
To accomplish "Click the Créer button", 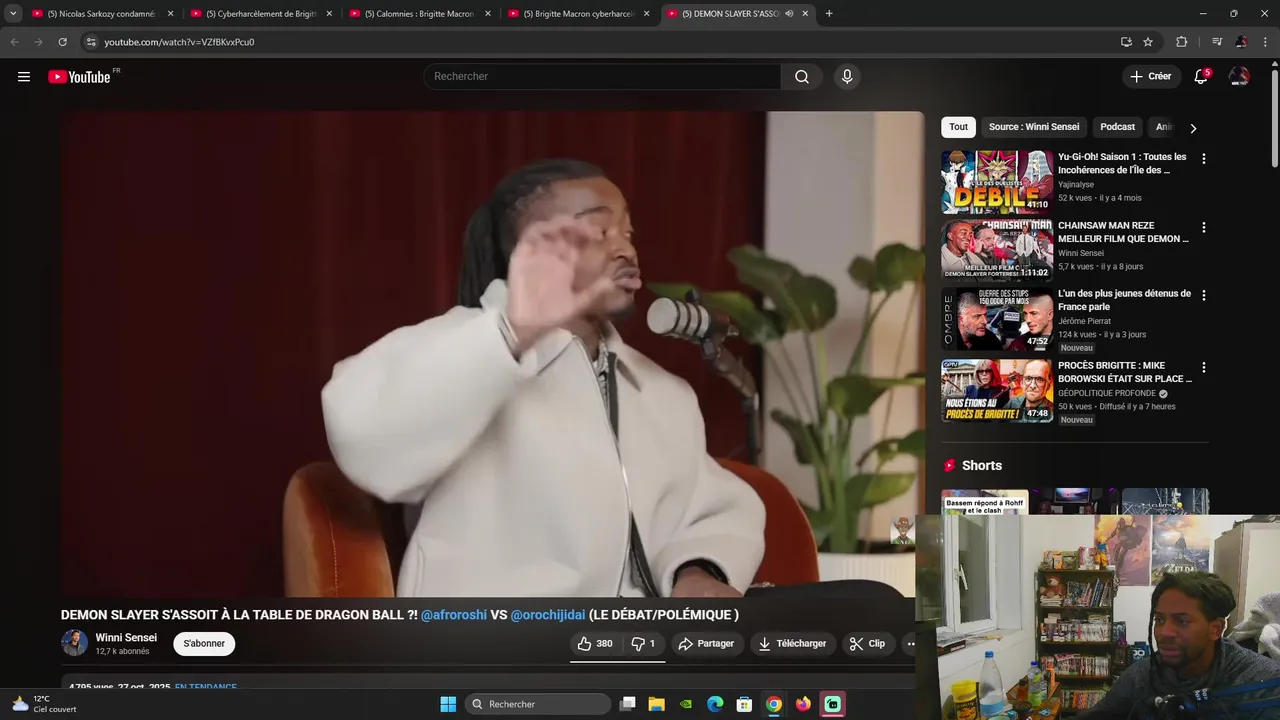I will [1150, 77].
